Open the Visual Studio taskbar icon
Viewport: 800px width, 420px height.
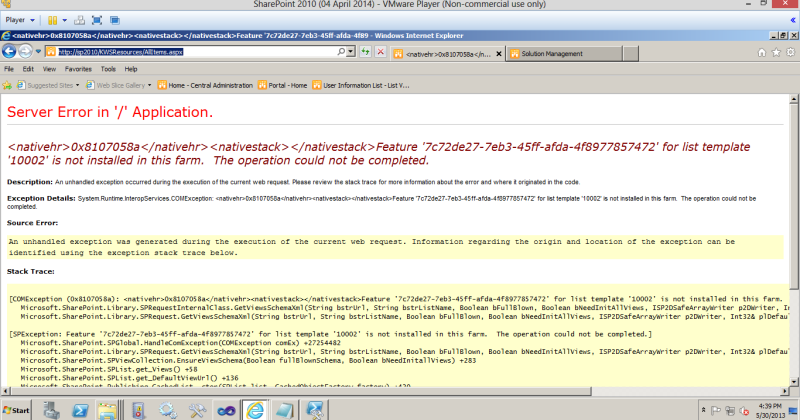[226, 410]
